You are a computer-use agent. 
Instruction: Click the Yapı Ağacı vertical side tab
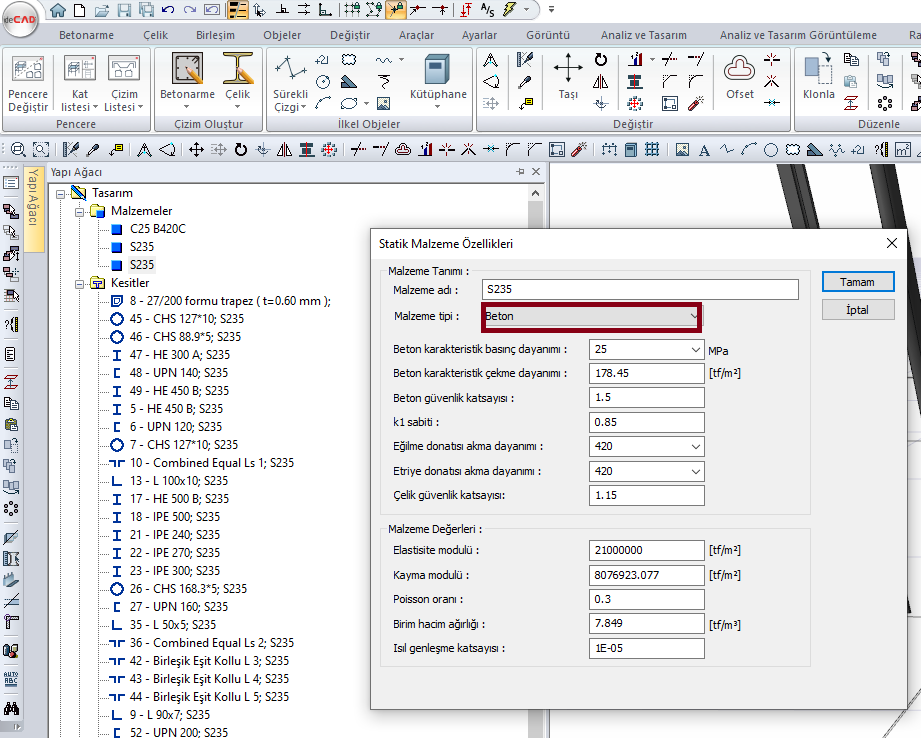coord(33,209)
